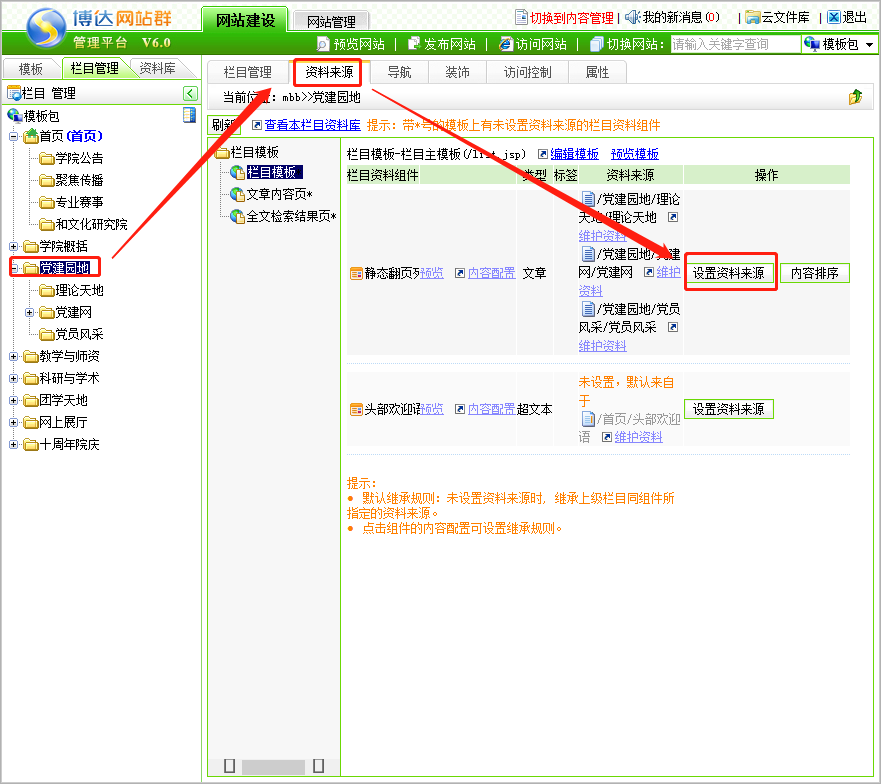Open the 网站管理 top tab
Image resolution: width=881 pixels, height=784 pixels.
[x=332, y=21]
